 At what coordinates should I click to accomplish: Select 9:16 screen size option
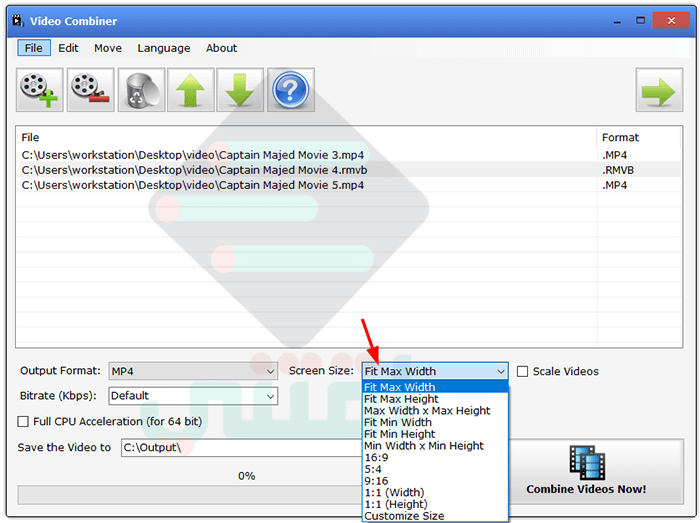[x=435, y=481]
